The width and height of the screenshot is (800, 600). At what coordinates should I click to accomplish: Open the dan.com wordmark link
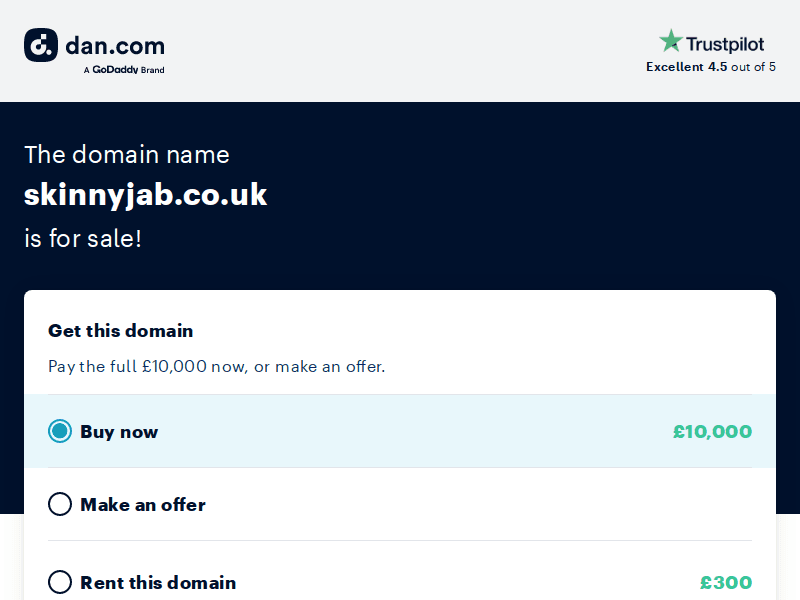[x=114, y=45]
